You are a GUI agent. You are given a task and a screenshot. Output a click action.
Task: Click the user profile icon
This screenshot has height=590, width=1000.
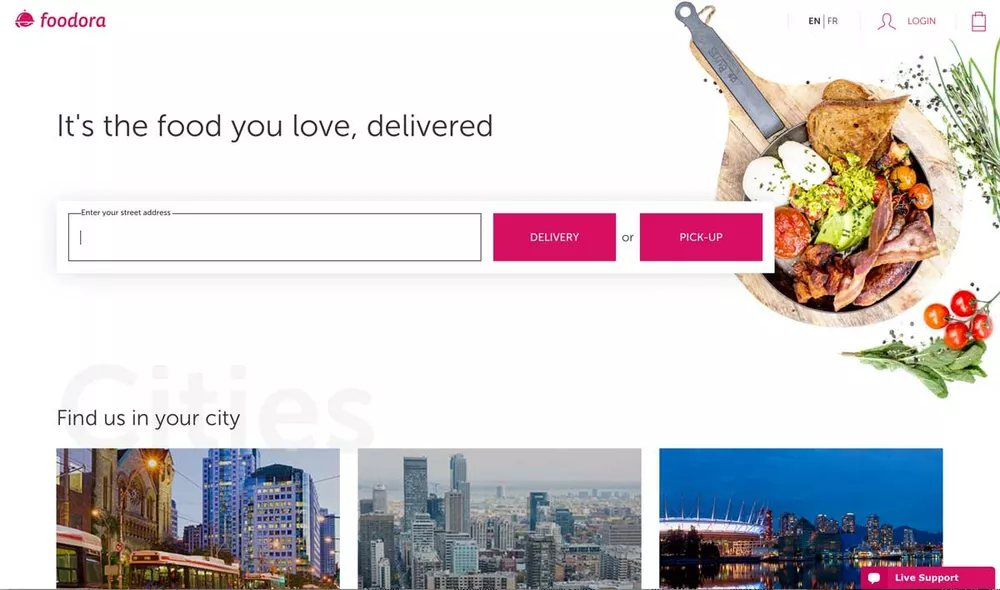886,21
